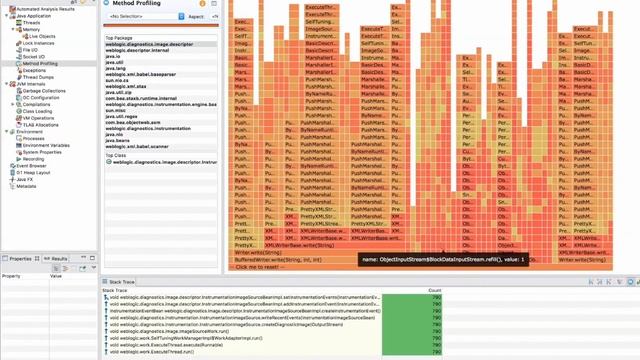Open the Live Objects page

click(x=42, y=36)
